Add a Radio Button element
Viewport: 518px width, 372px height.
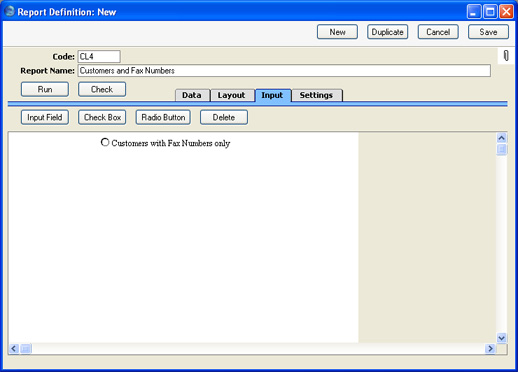tap(163, 117)
